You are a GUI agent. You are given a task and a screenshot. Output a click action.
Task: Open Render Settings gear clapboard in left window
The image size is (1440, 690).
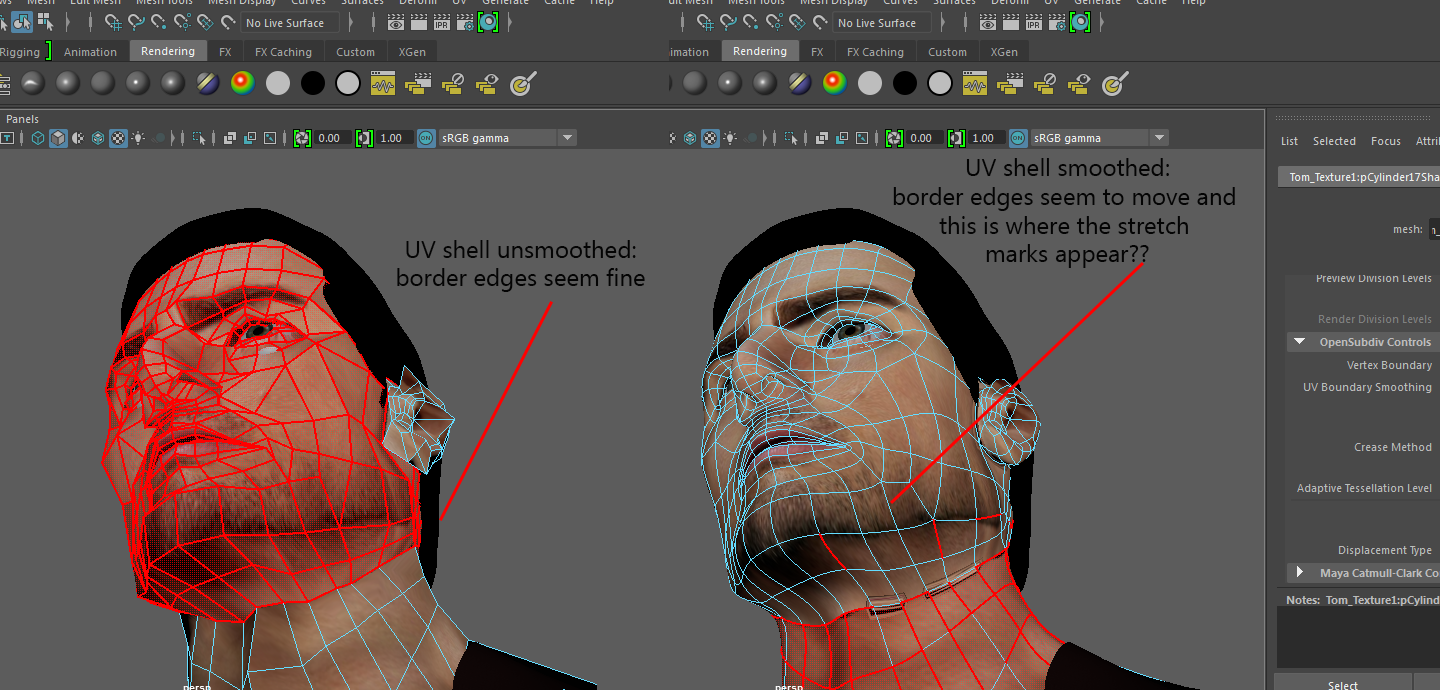tap(465, 21)
